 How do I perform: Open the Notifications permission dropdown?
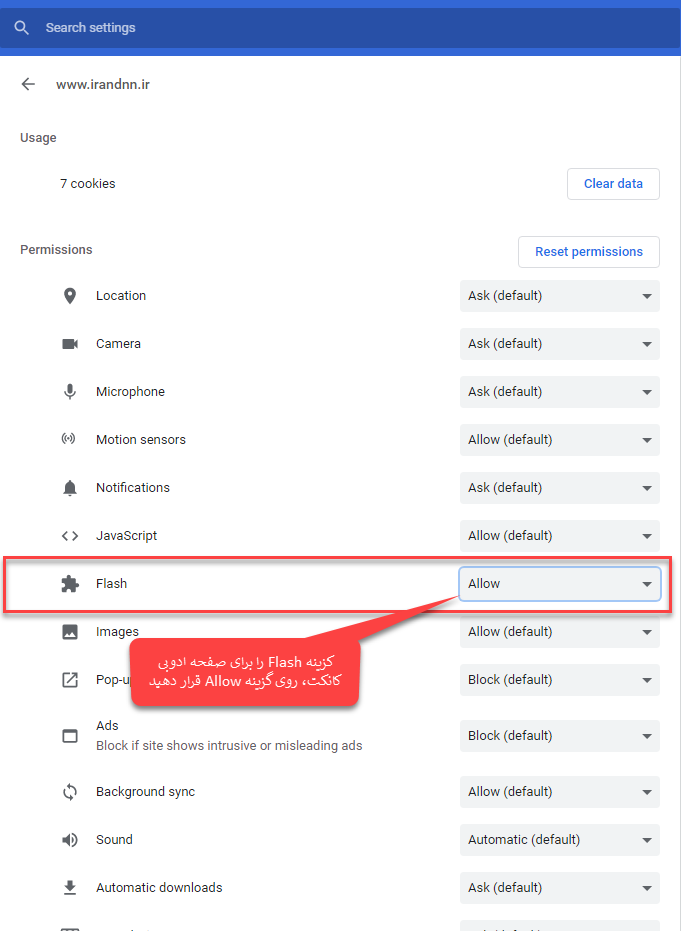tap(559, 488)
